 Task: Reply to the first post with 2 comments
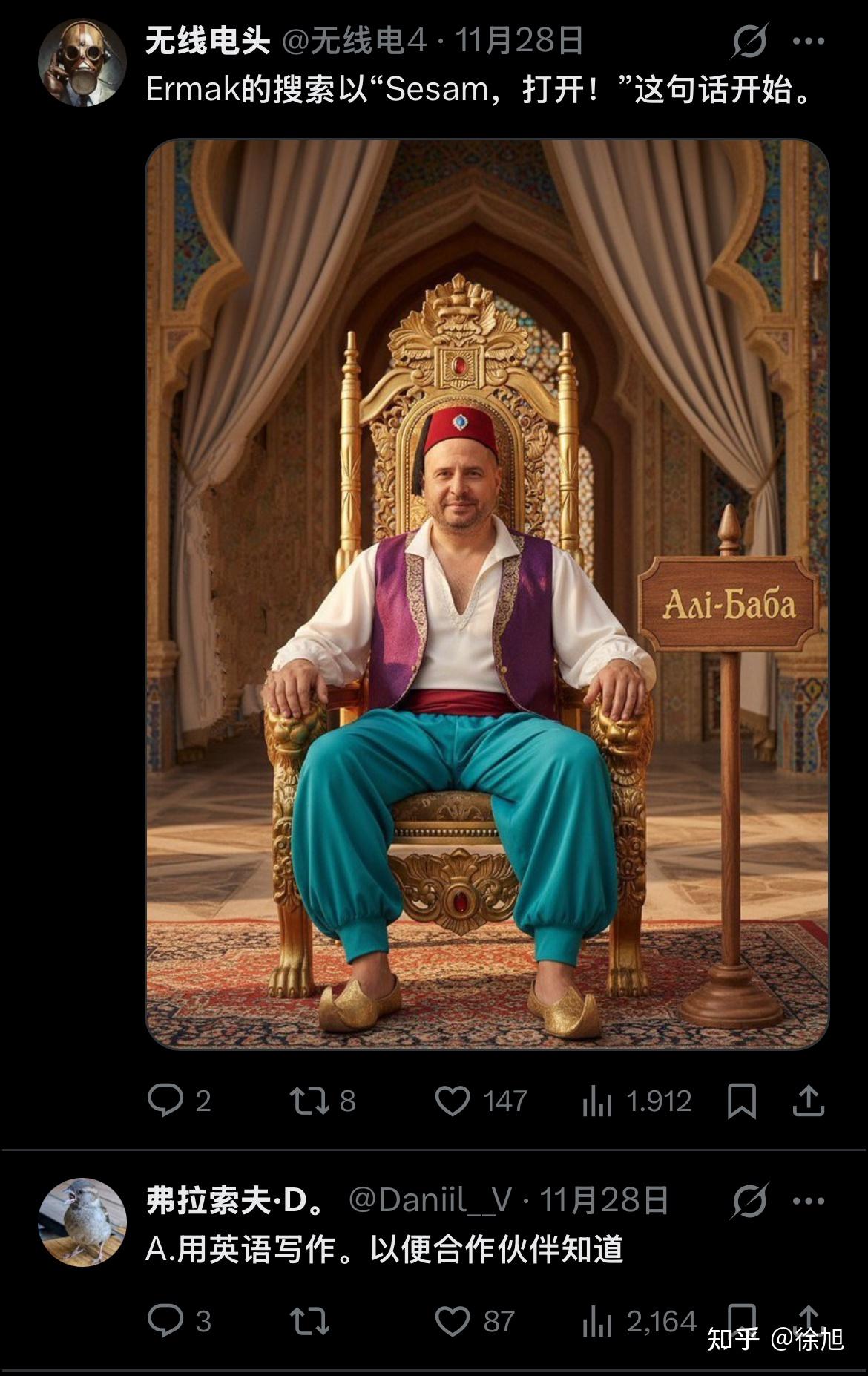coord(180,1101)
